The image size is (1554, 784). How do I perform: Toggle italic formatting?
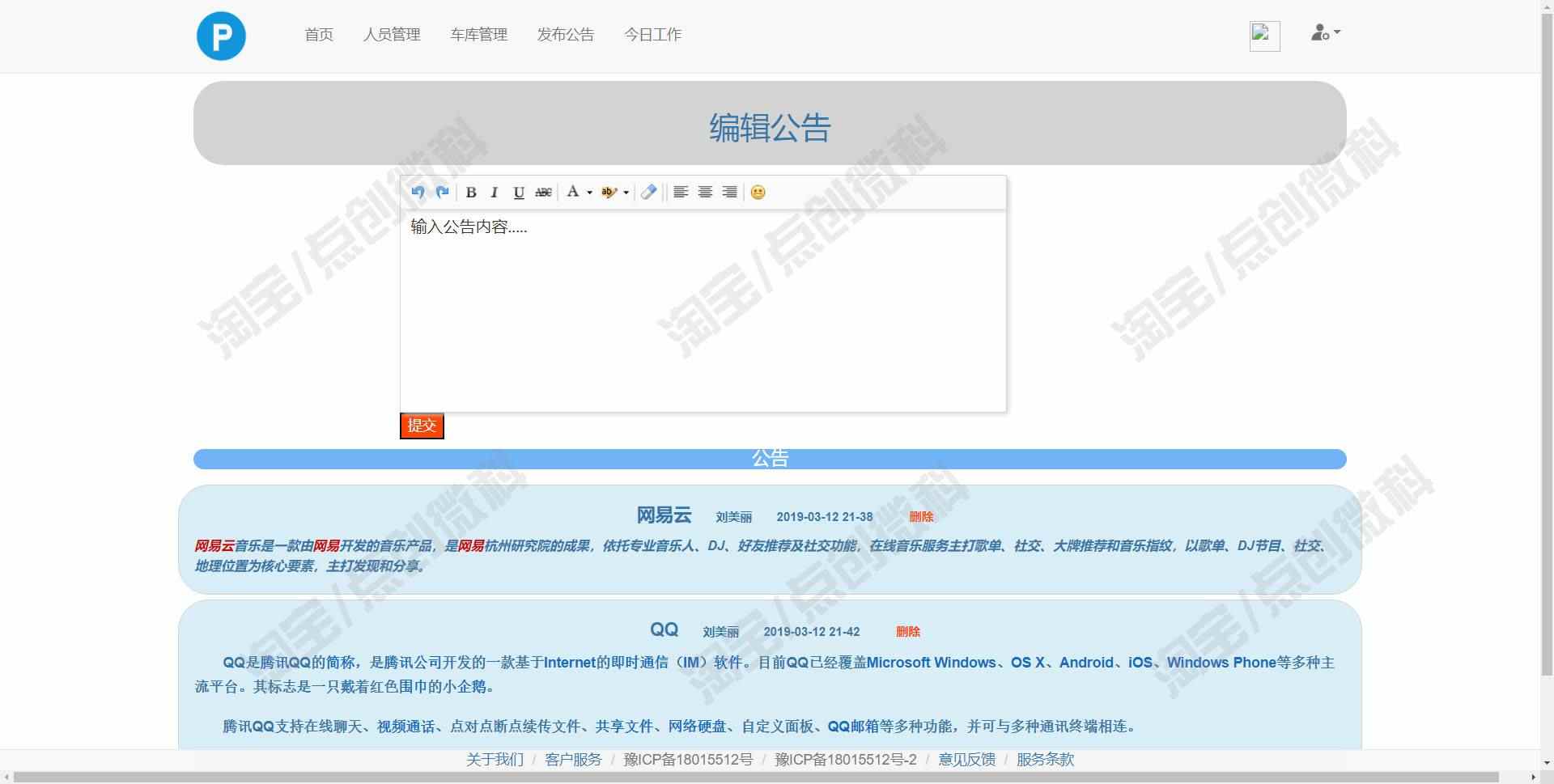pyautogui.click(x=495, y=192)
